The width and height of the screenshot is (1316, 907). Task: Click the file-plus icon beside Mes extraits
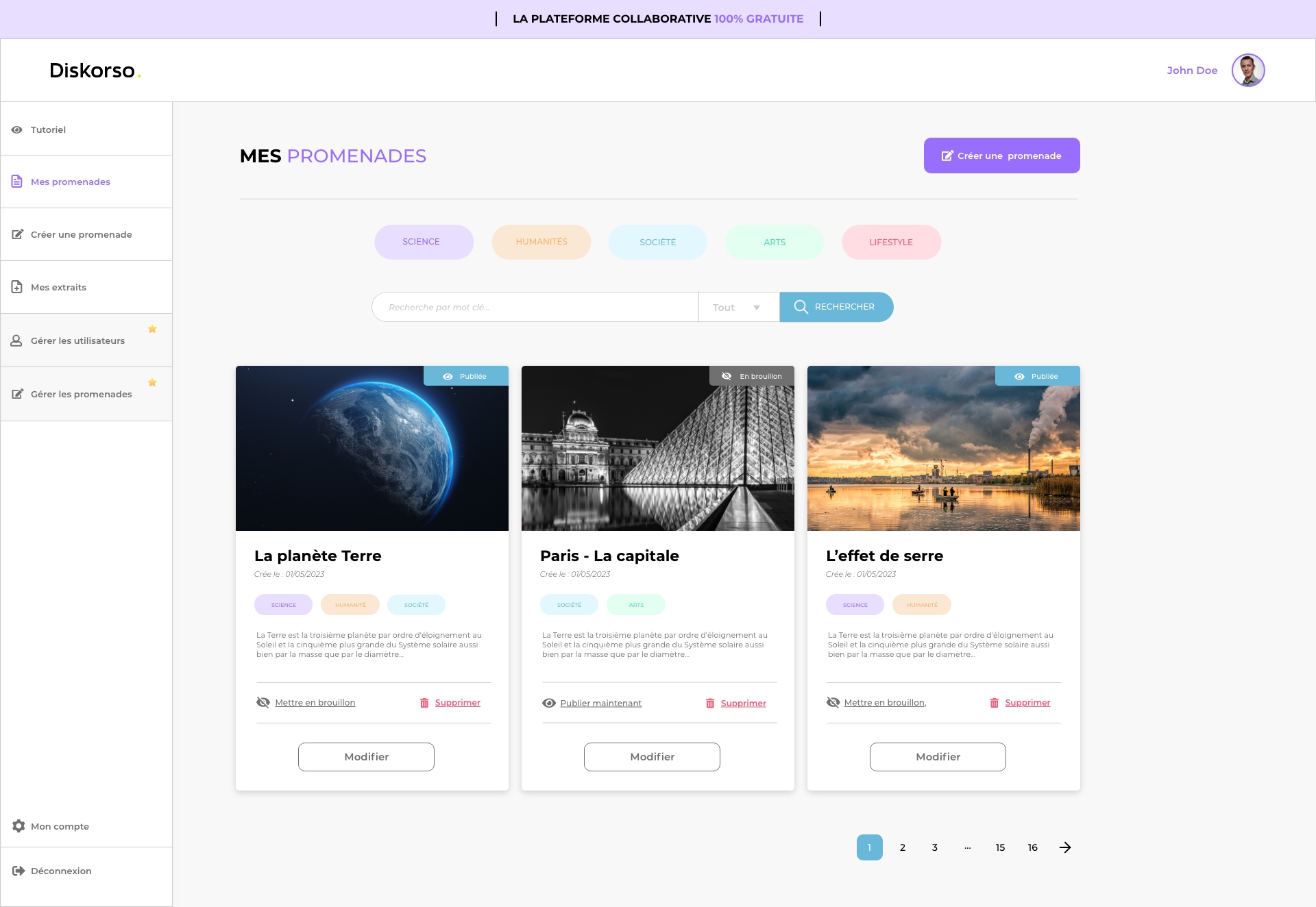17,287
